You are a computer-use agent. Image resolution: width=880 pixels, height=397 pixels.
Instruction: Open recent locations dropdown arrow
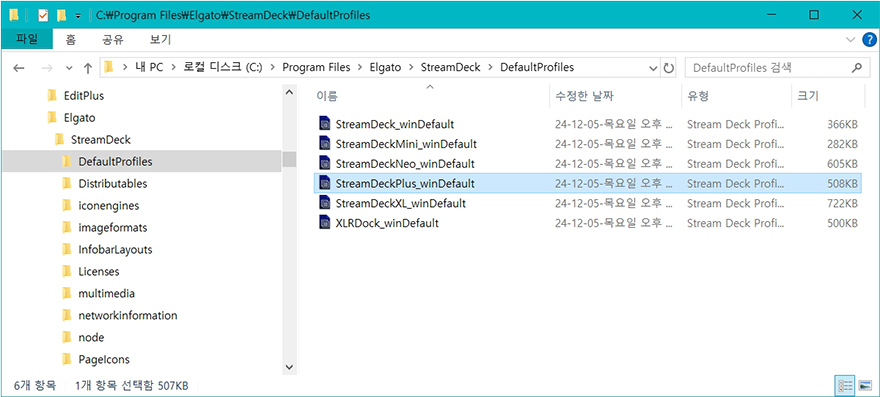[69, 68]
